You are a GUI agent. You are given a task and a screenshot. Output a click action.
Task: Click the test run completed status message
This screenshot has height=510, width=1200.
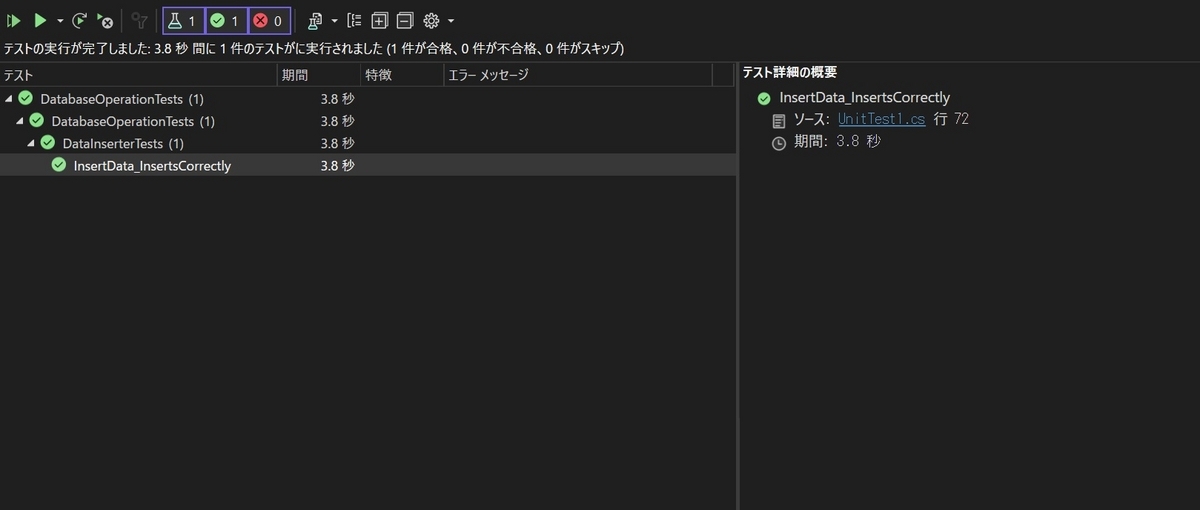pos(314,49)
